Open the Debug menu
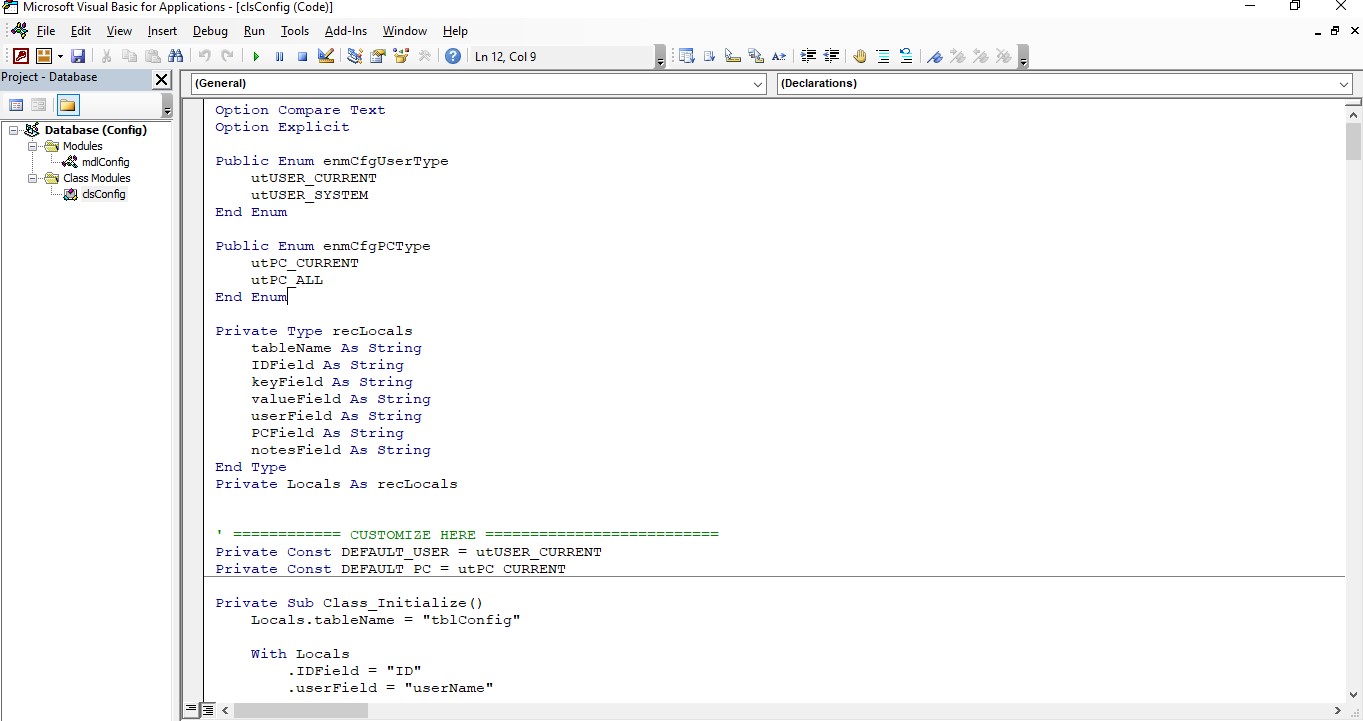 click(x=209, y=30)
